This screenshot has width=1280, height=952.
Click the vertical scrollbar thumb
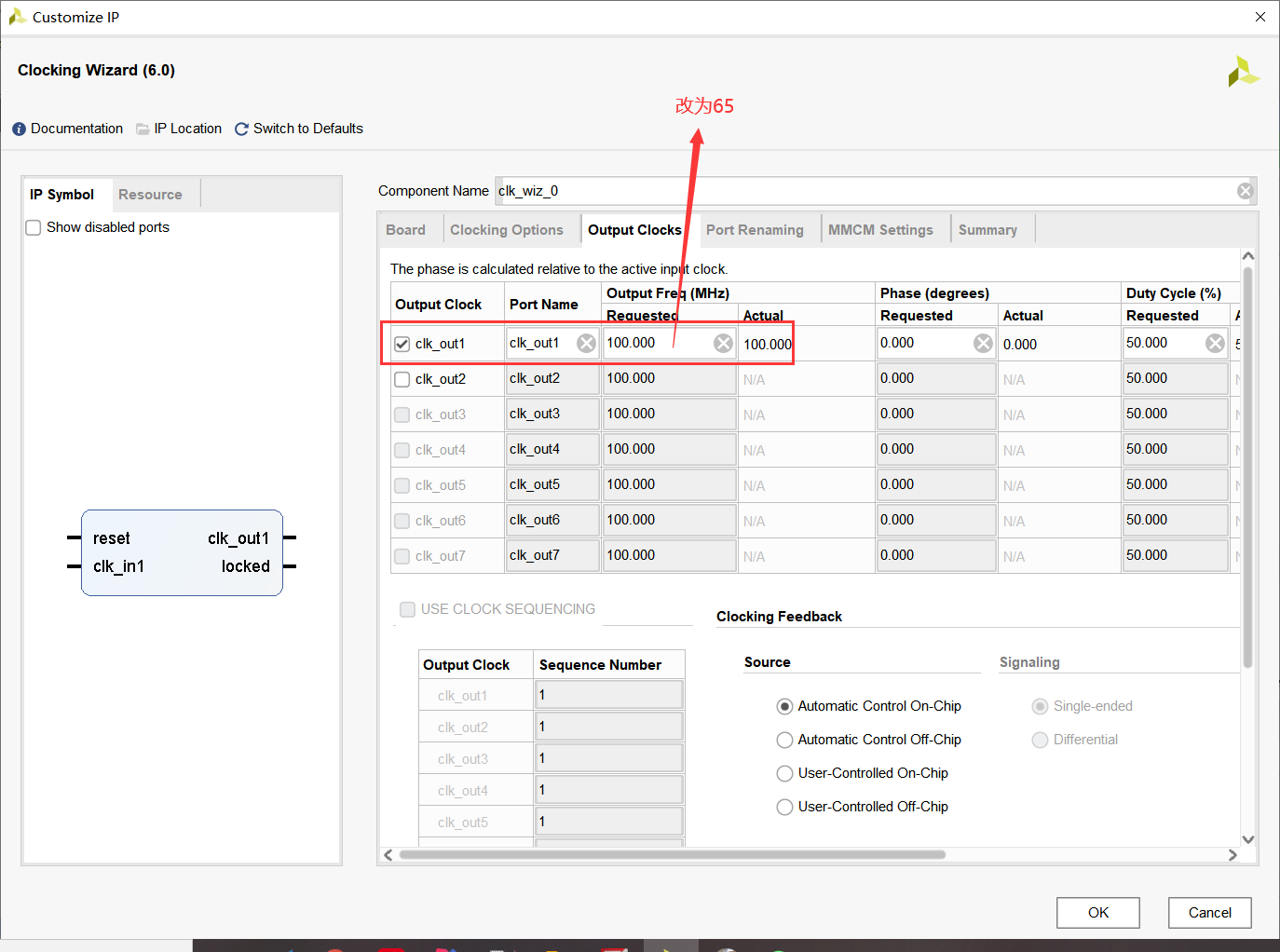pos(1248,469)
